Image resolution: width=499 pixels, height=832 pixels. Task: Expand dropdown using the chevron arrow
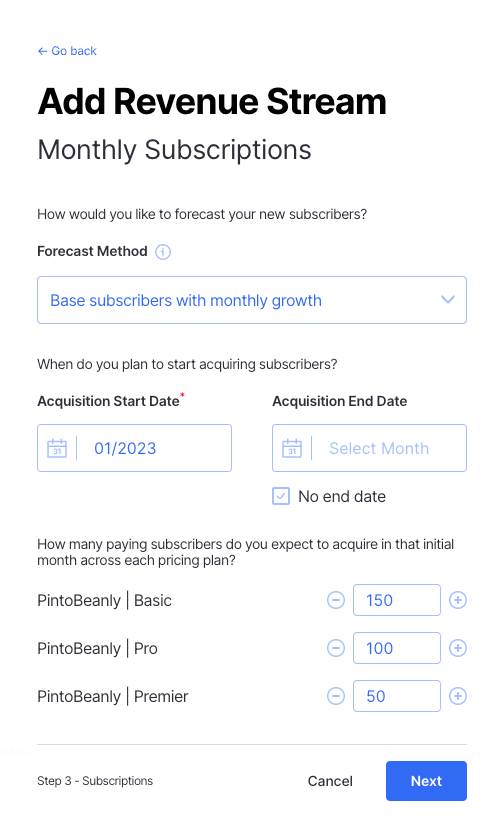448,300
